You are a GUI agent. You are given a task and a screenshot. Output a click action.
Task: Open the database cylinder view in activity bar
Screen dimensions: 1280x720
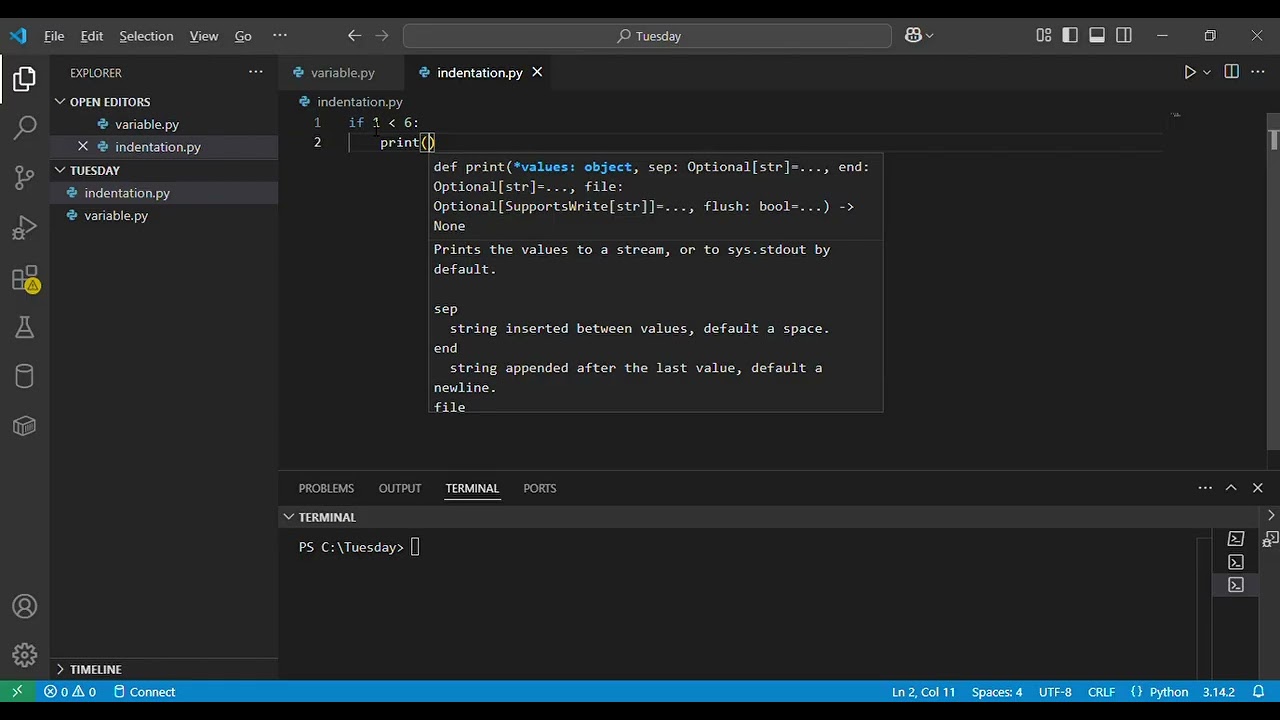pos(25,376)
